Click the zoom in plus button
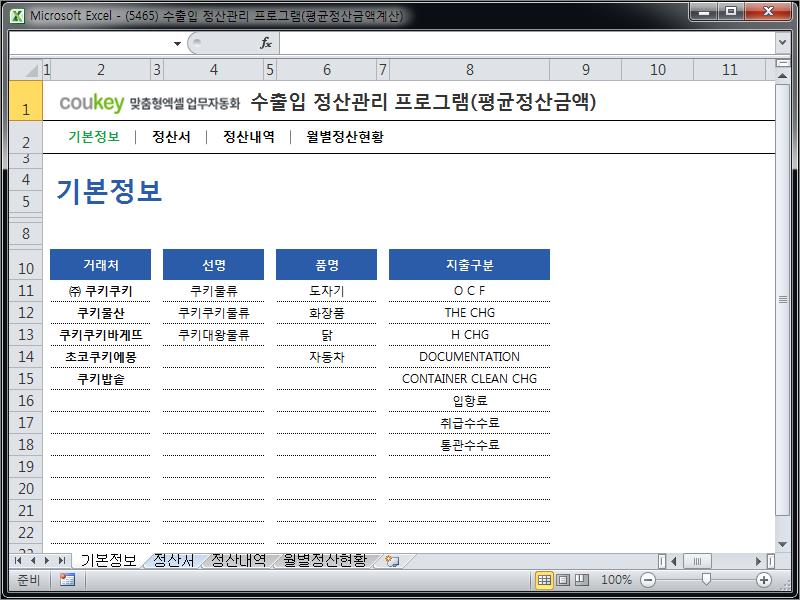The image size is (800, 600). tap(763, 580)
